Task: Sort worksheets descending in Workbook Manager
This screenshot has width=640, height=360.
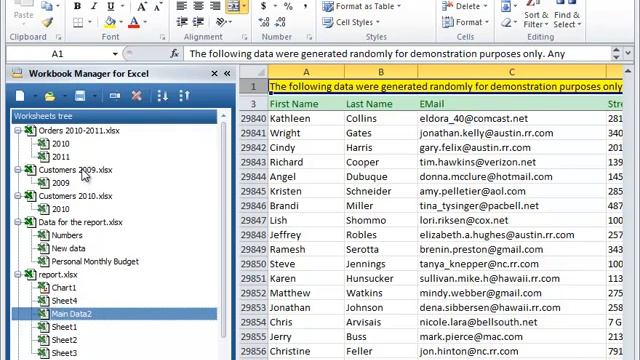Action: 184,96
